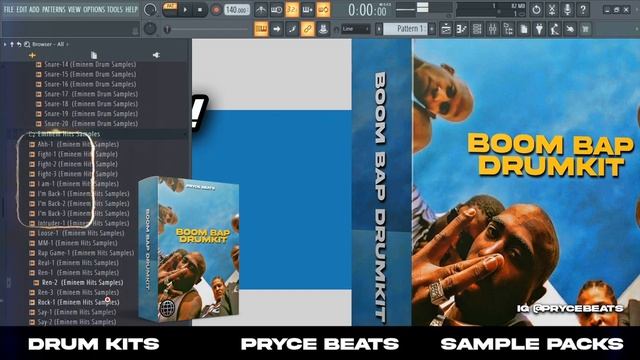Toggle wait for input before recording

click(276, 9)
